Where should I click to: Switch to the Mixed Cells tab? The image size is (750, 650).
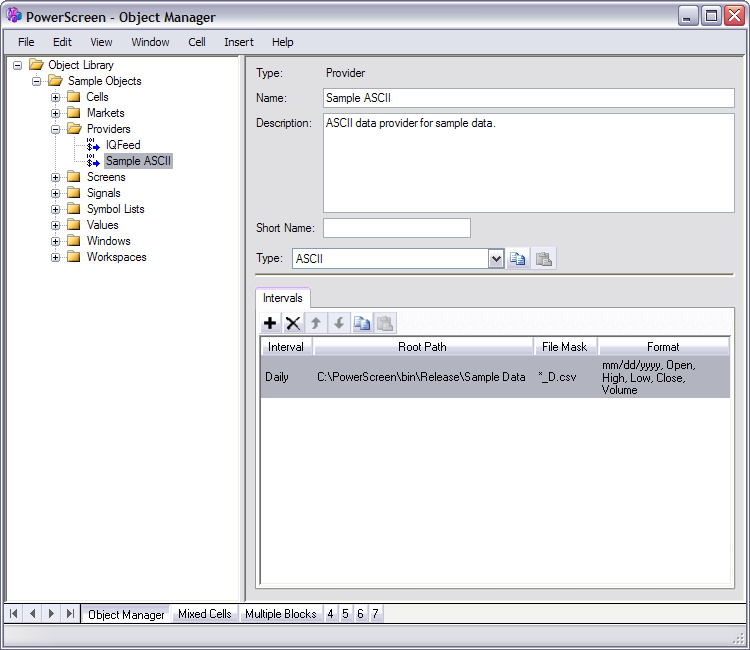pos(204,614)
